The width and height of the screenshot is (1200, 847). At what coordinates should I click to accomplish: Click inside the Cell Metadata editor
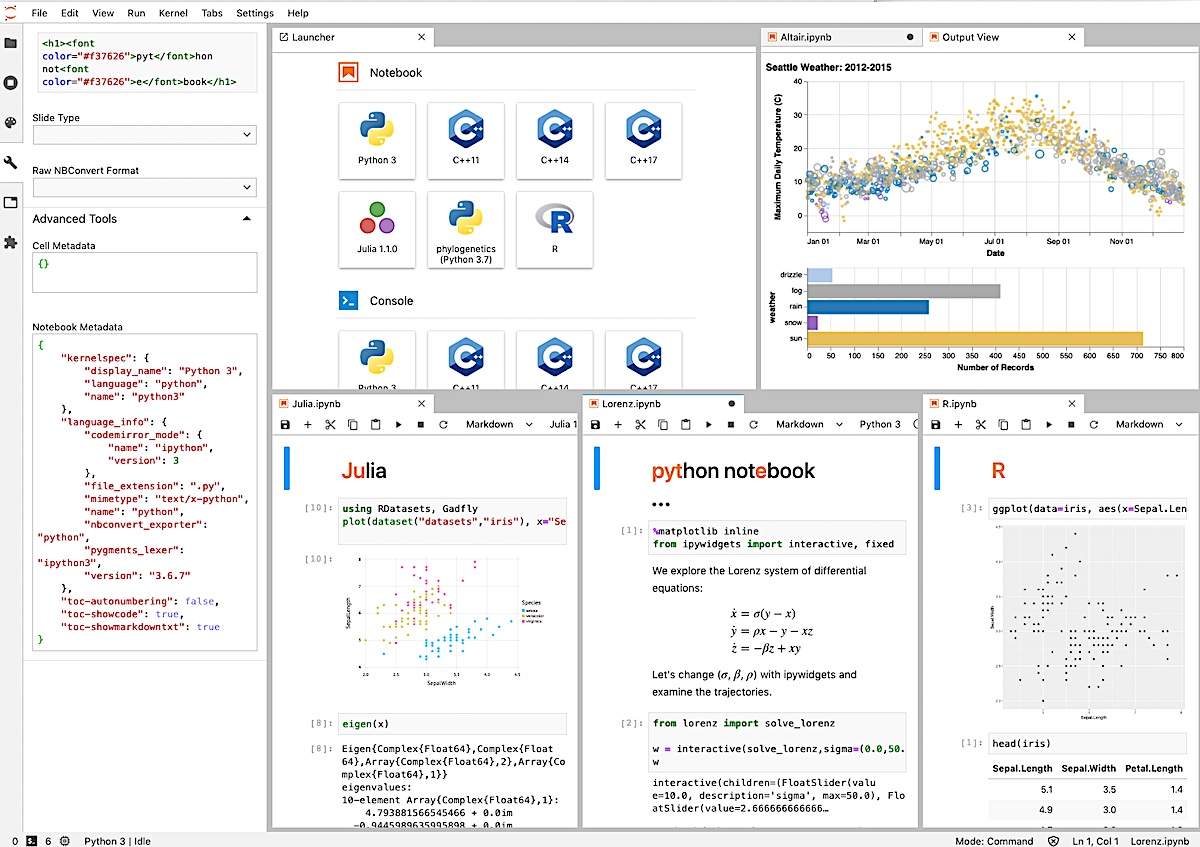click(x=144, y=272)
